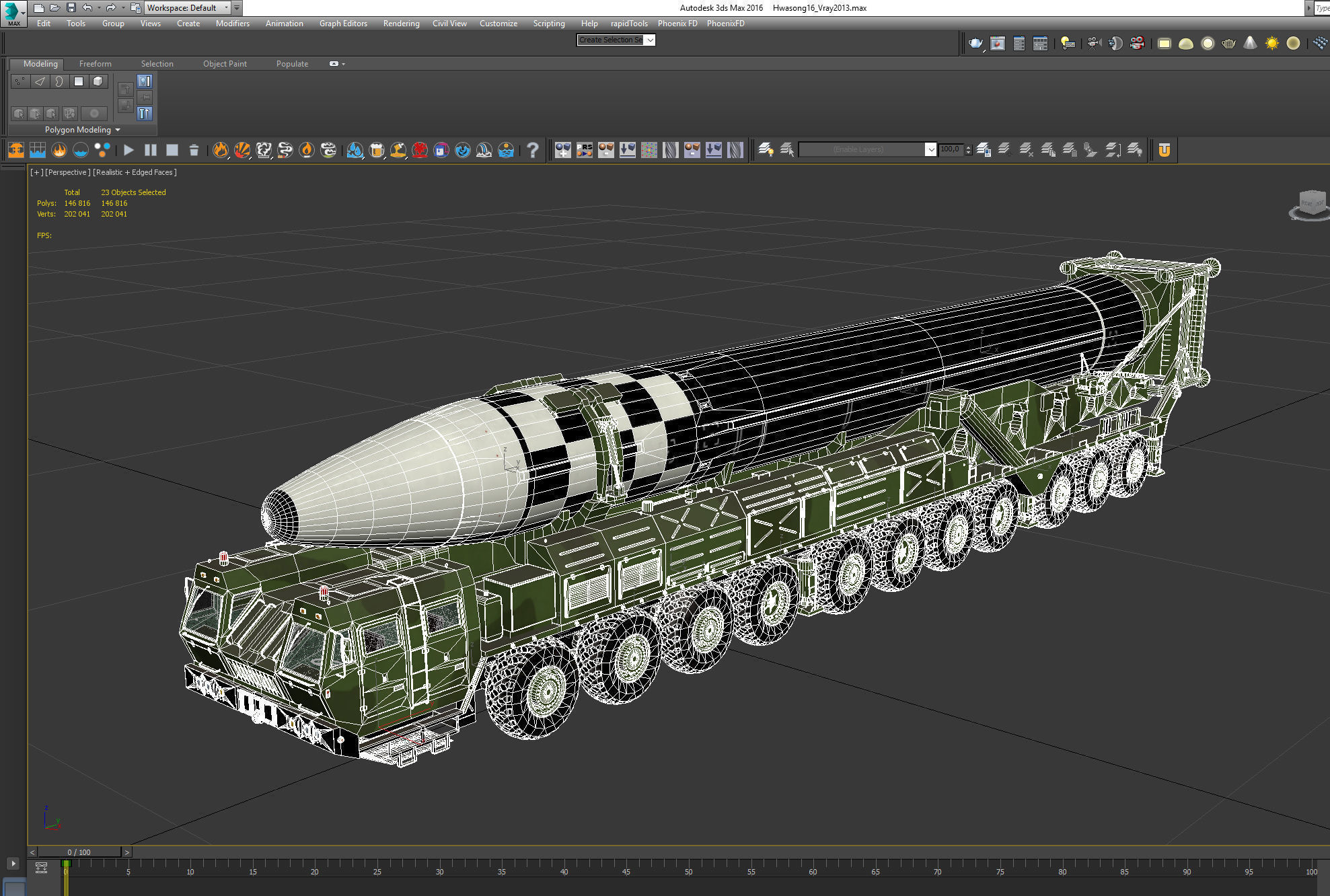Image resolution: width=1330 pixels, height=896 pixels.
Task: Click the PRS rapidTools icon
Action: pos(585,150)
